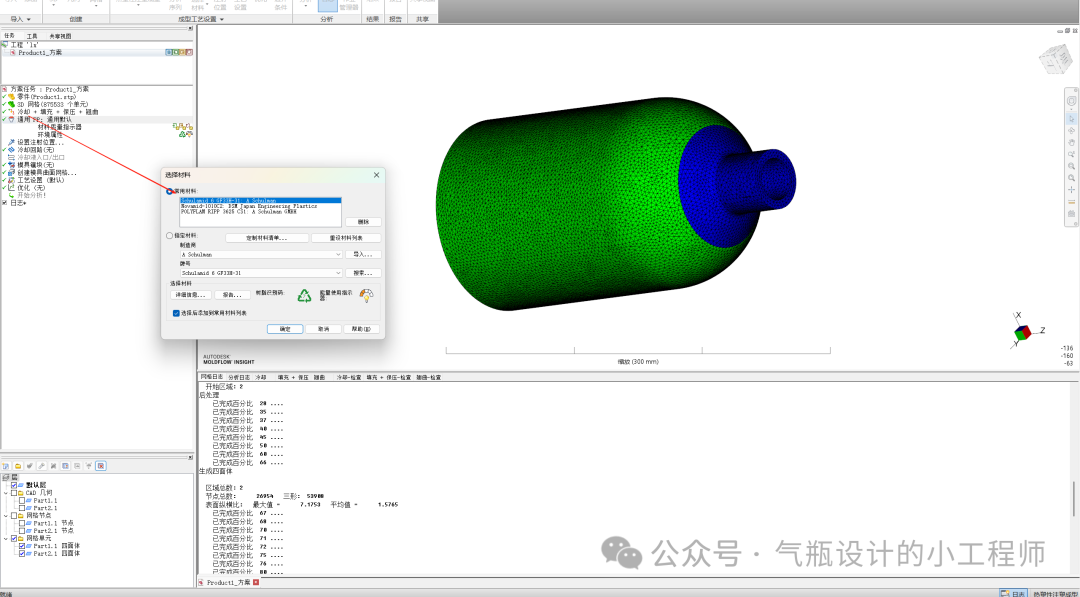Close the layer panel with its small X
Viewport: 1080px width, 597px height.
(190, 457)
